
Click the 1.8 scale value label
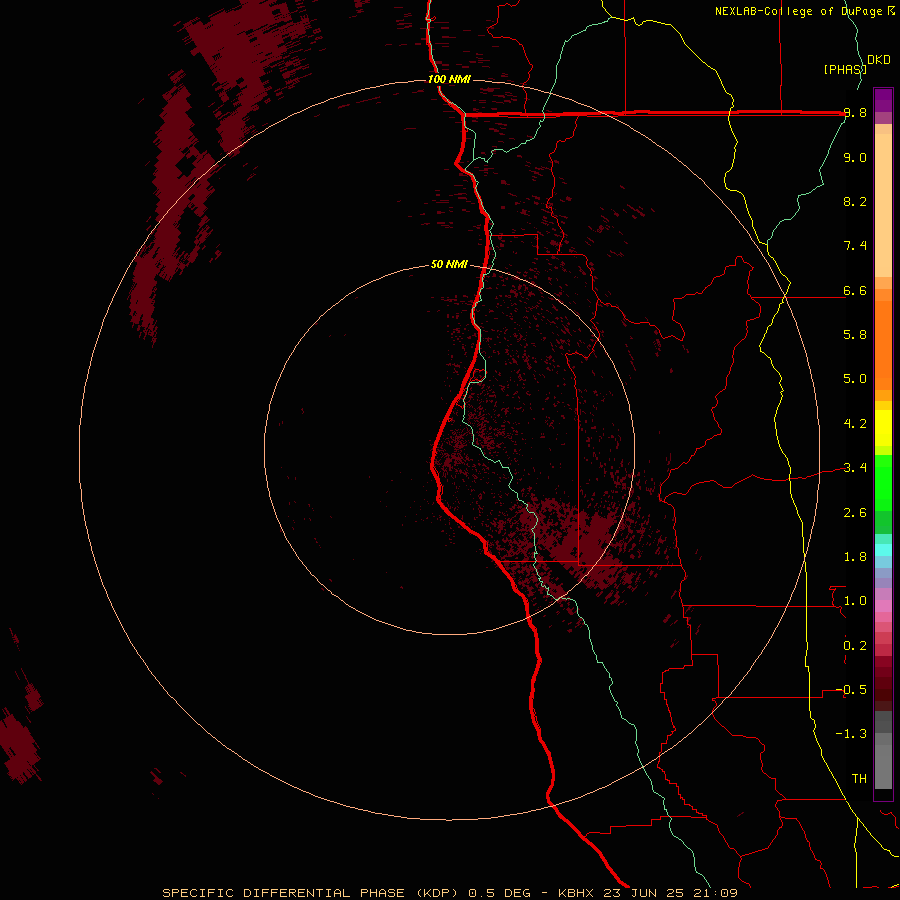coord(855,557)
